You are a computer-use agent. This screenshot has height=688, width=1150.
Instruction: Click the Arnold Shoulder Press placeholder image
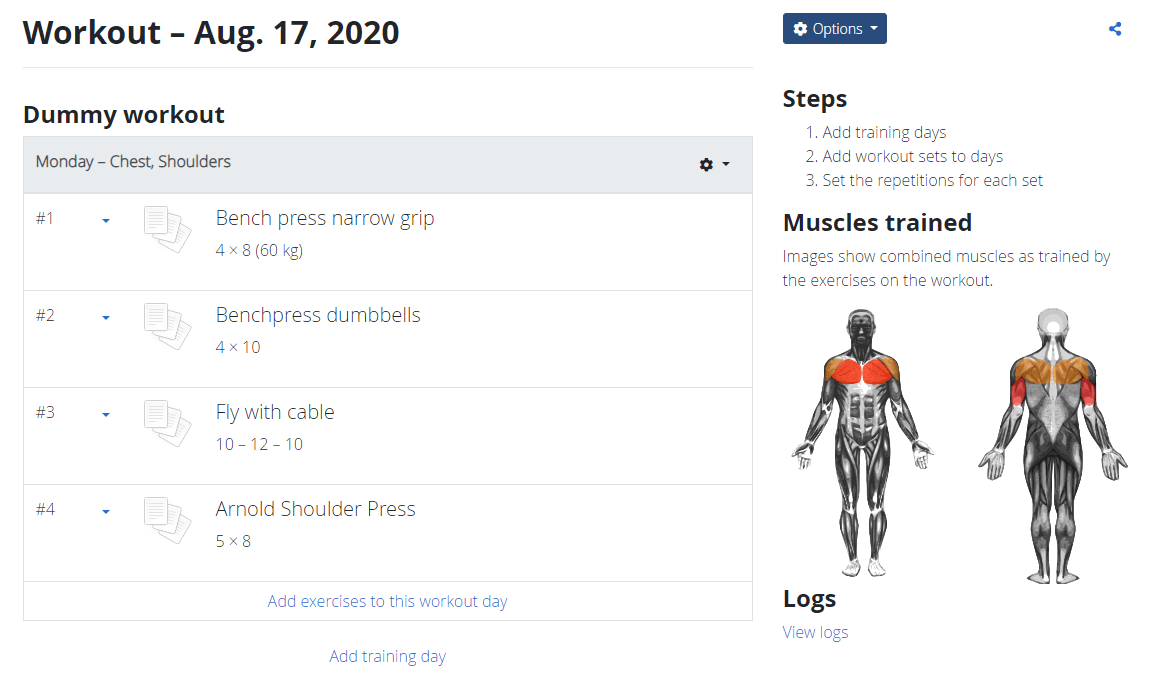pyautogui.click(x=167, y=520)
